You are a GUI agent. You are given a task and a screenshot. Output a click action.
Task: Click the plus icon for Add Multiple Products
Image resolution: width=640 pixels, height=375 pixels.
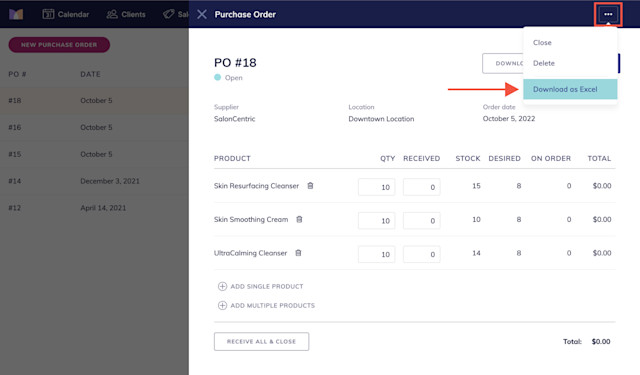point(222,305)
